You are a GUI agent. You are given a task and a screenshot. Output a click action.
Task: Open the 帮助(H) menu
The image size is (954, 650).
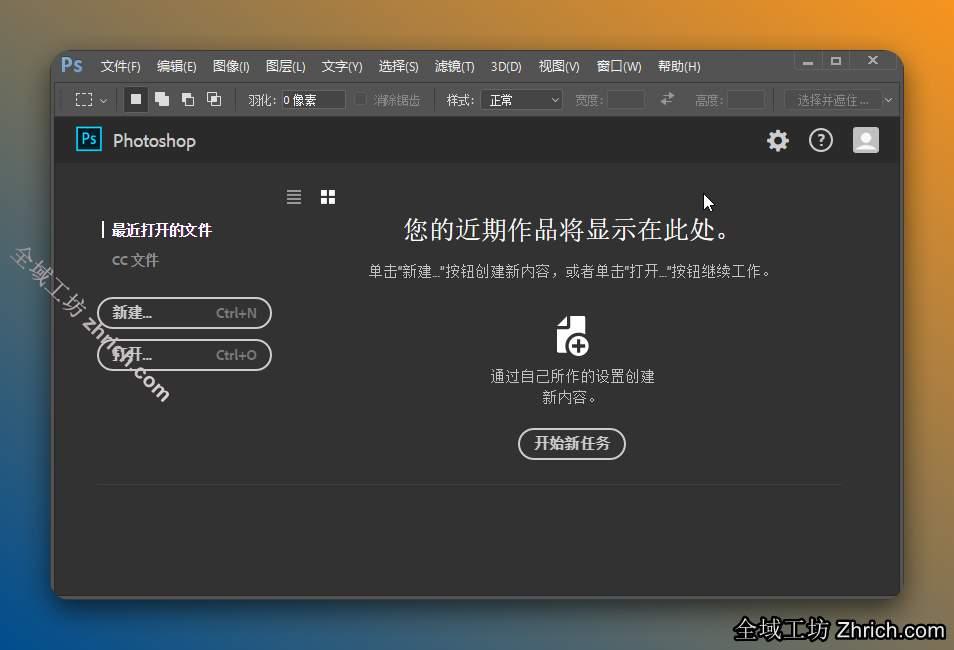[679, 66]
